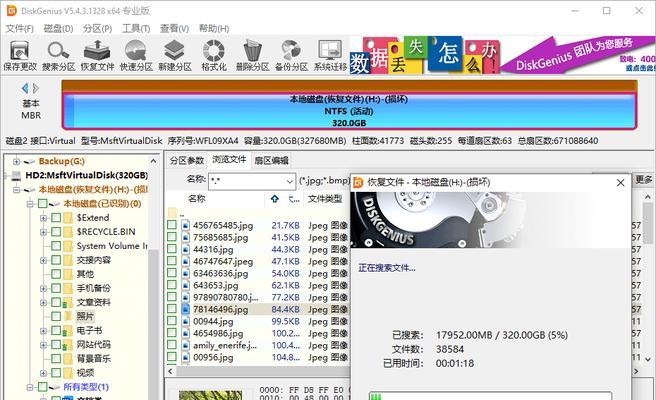The height and width of the screenshot is (400, 656).
Task: Click the tree panel scroll up arrow
Action: (x=153, y=161)
